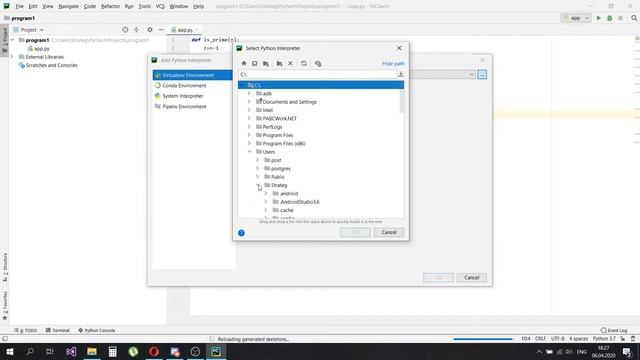Expand the Public folder
The height and width of the screenshot is (360, 640).
[x=257, y=177]
